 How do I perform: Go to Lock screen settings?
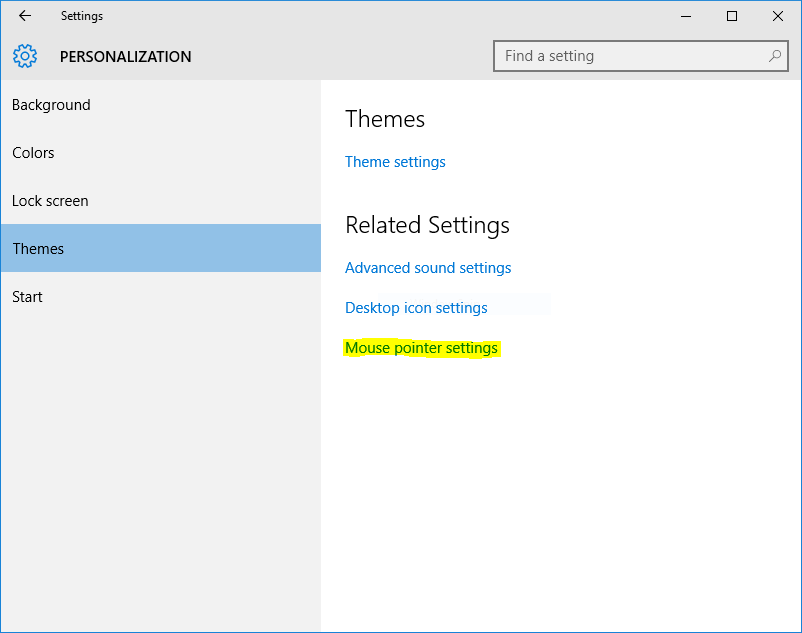(50, 201)
